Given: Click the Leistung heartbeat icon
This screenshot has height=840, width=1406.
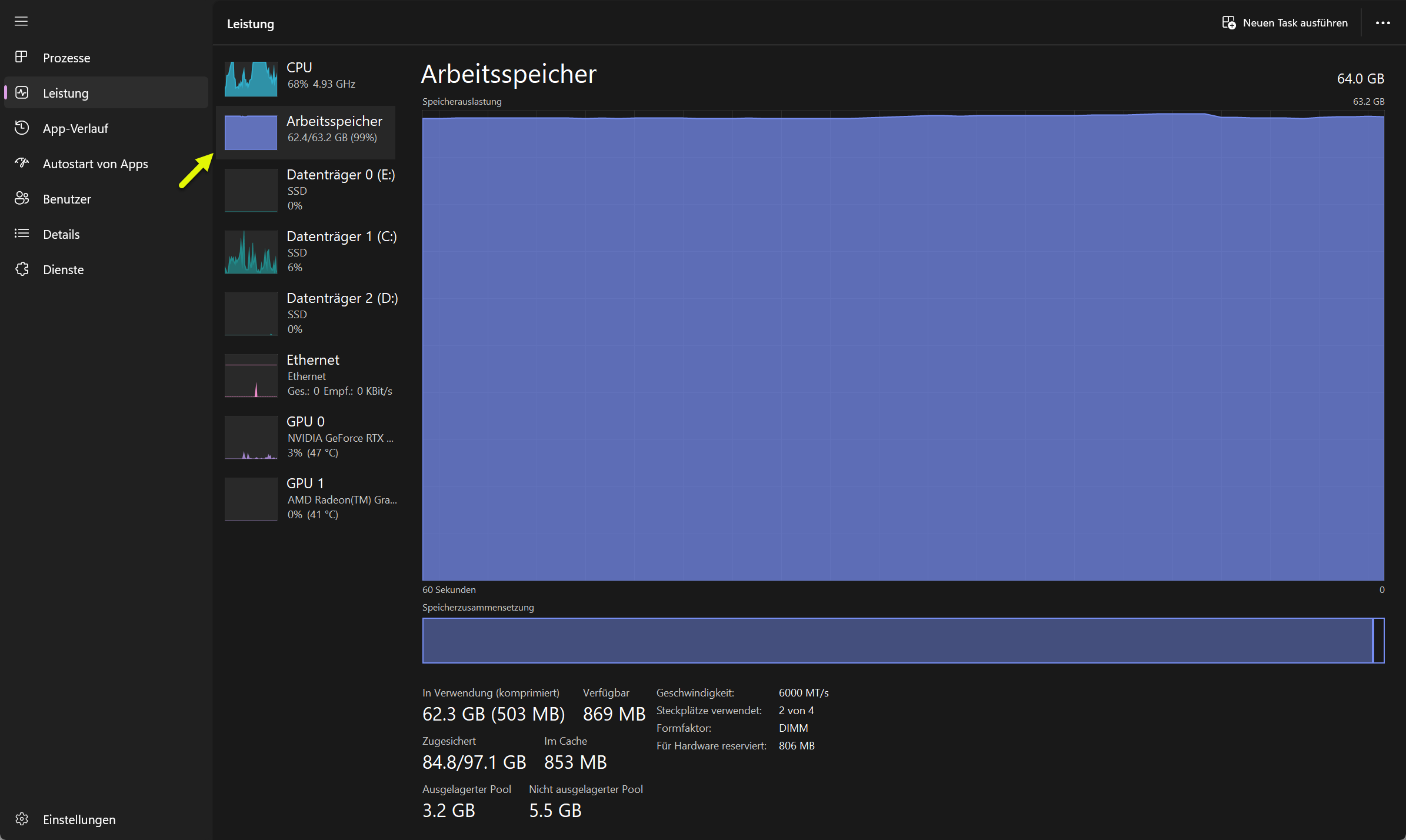Looking at the screenshot, I should [x=22, y=92].
